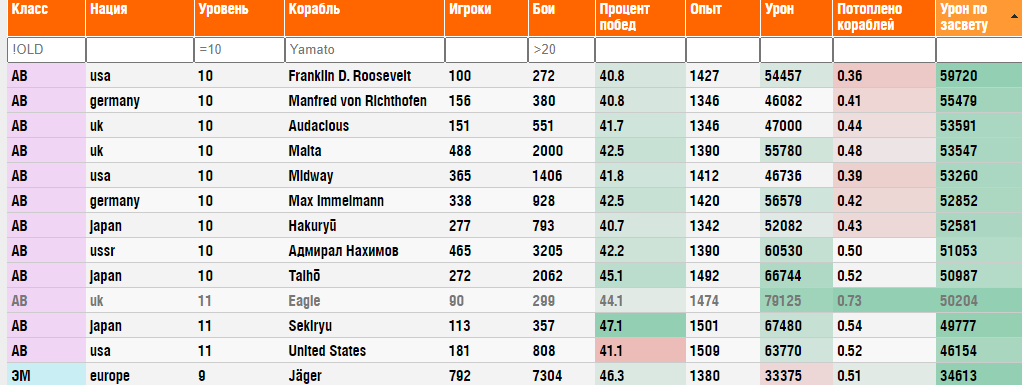
Task: Focus the Корабль filter field showing Yamato
Action: tap(364, 50)
